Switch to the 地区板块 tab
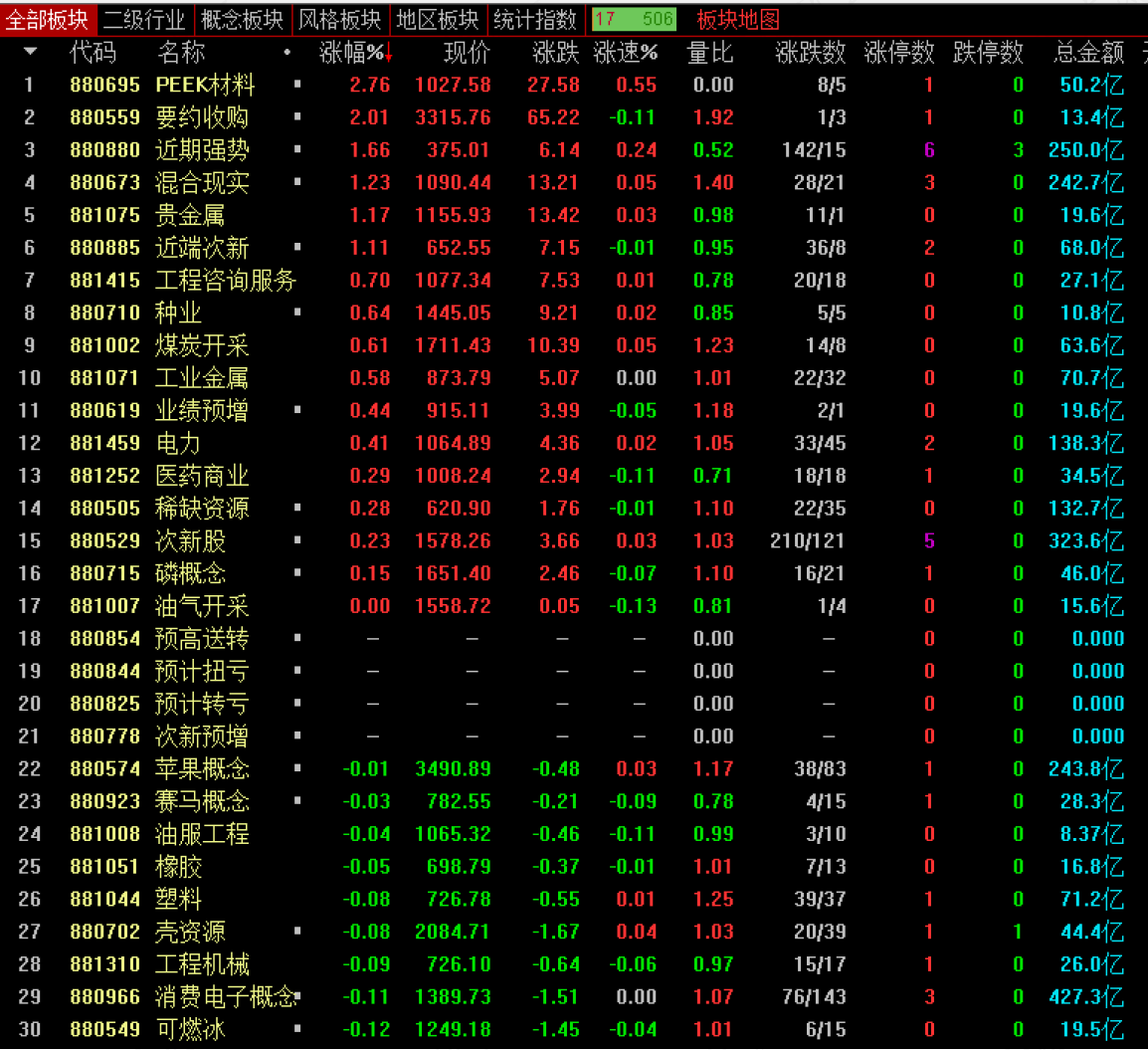This screenshot has height=1050, width=1148. click(438, 20)
